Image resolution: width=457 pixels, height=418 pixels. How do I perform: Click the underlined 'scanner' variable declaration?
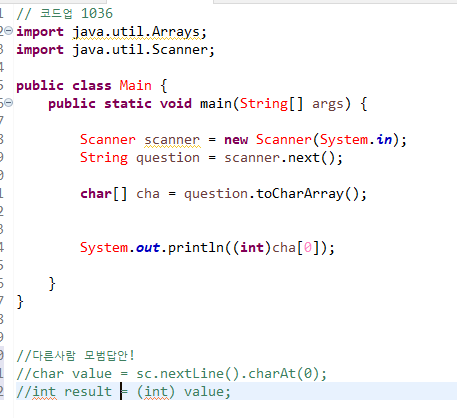coord(172,140)
